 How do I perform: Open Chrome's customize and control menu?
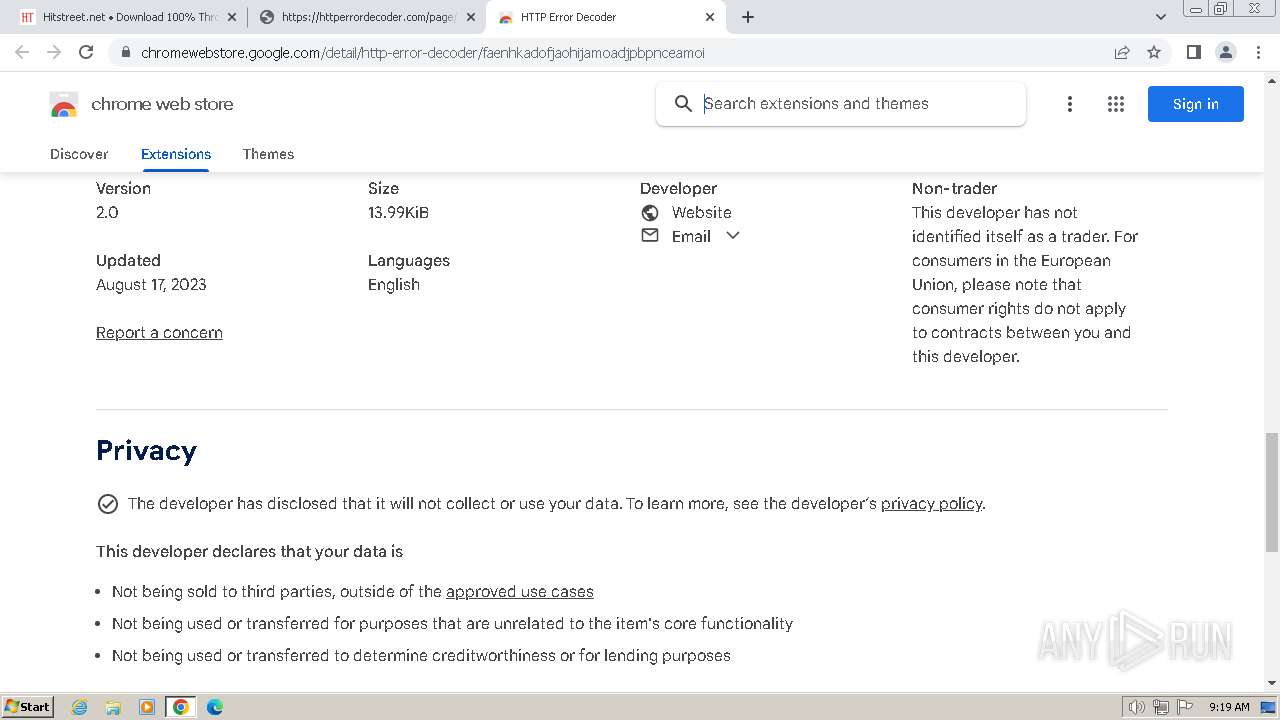1258,52
